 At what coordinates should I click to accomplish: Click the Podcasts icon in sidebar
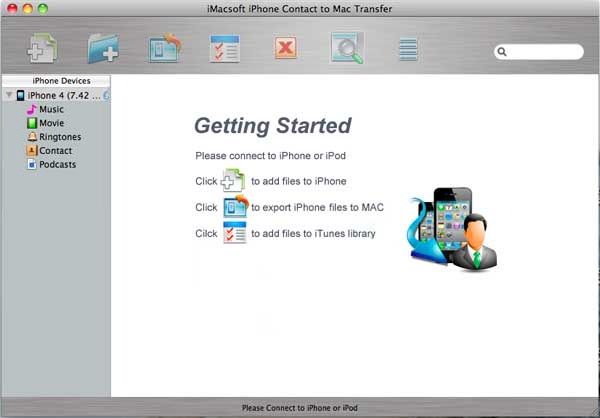pos(32,165)
